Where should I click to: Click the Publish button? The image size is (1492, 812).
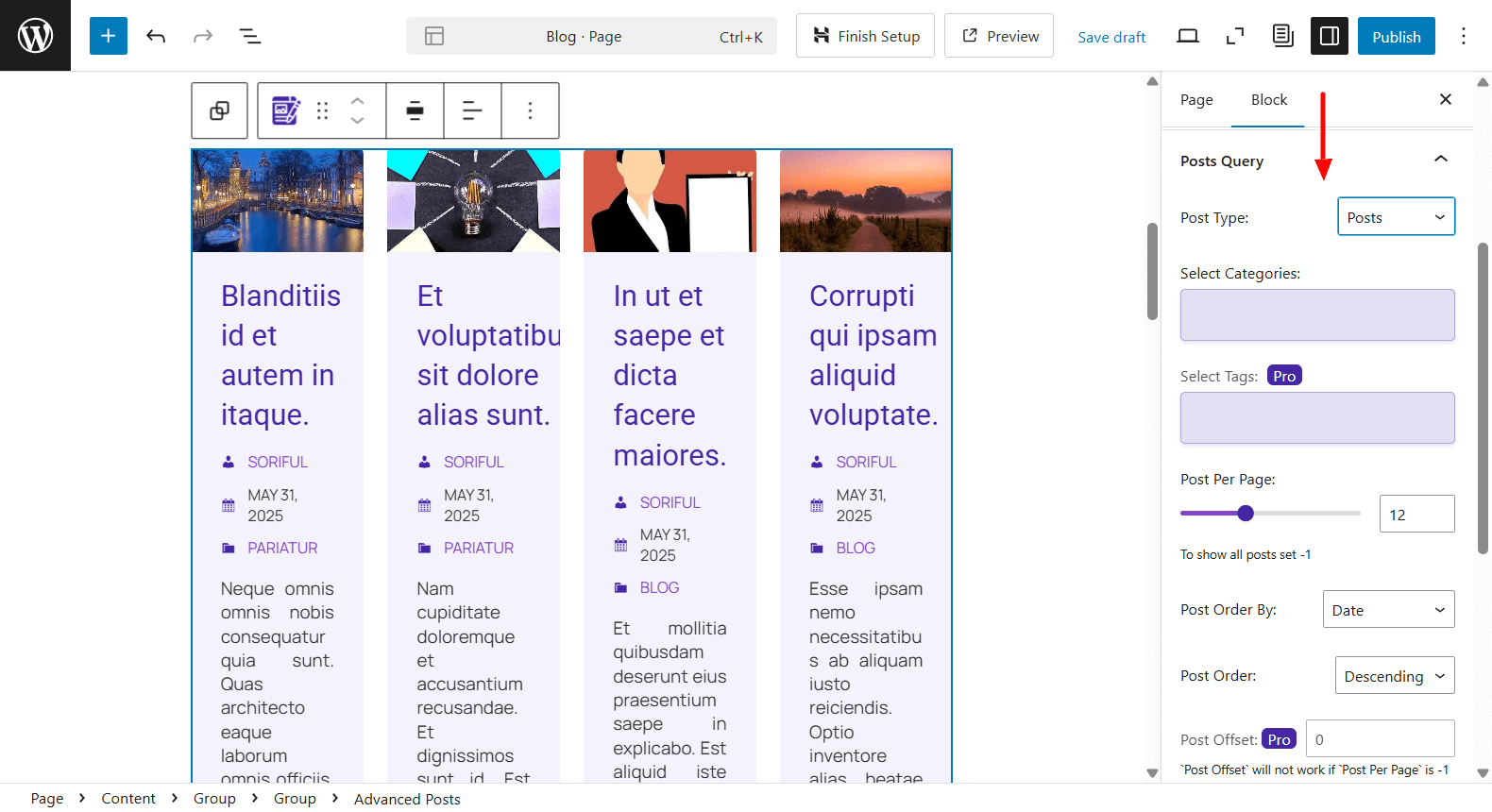[1396, 36]
